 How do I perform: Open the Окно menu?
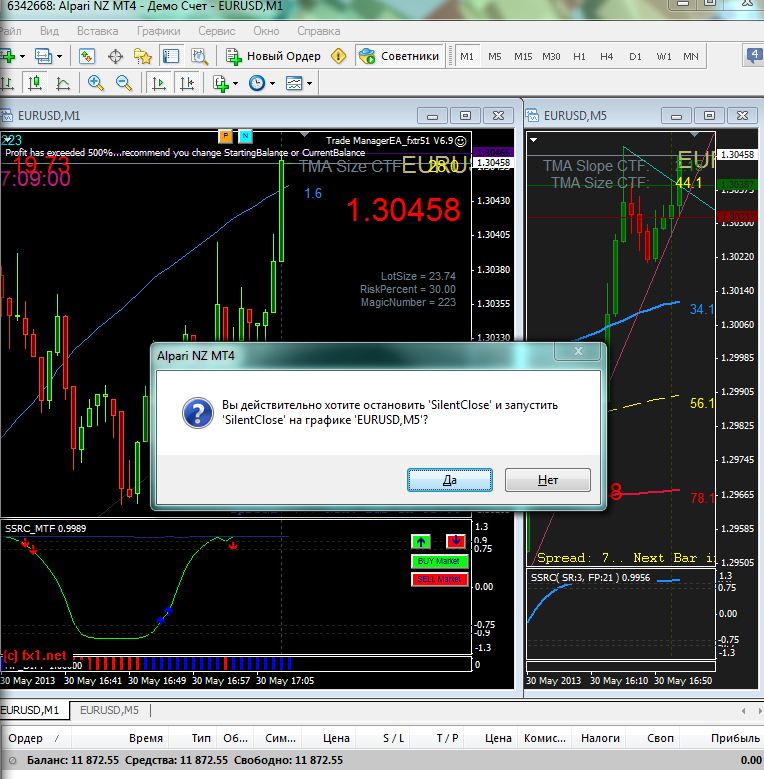pyautogui.click(x=266, y=31)
